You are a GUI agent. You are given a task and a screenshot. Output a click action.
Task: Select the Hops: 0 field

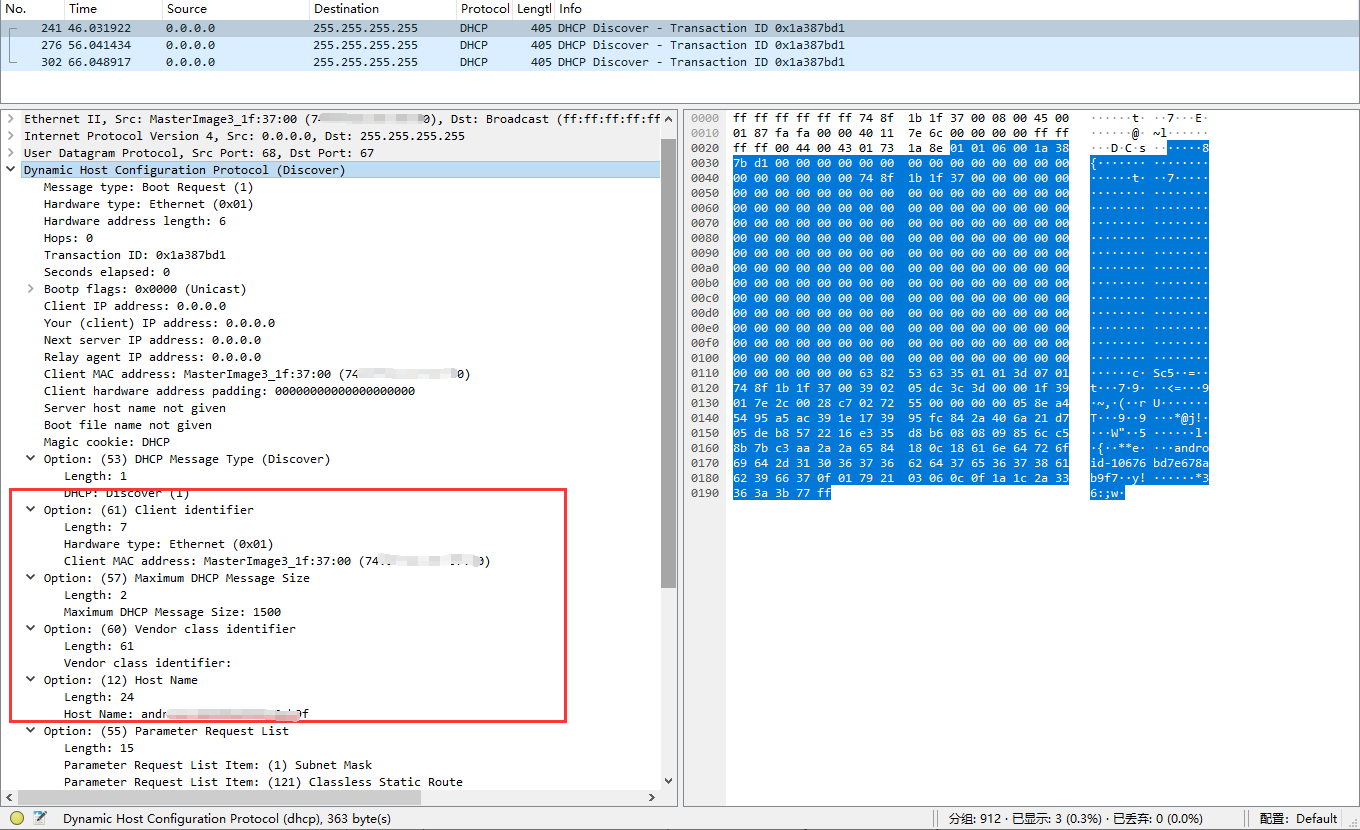coord(68,238)
